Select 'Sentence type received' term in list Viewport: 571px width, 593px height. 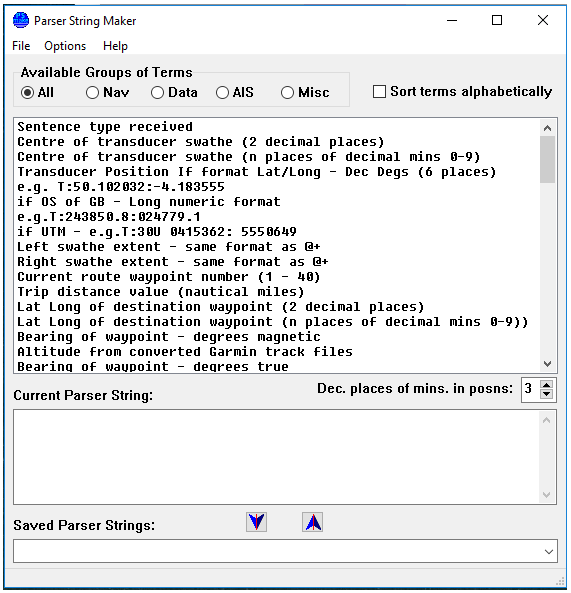(x=105, y=127)
